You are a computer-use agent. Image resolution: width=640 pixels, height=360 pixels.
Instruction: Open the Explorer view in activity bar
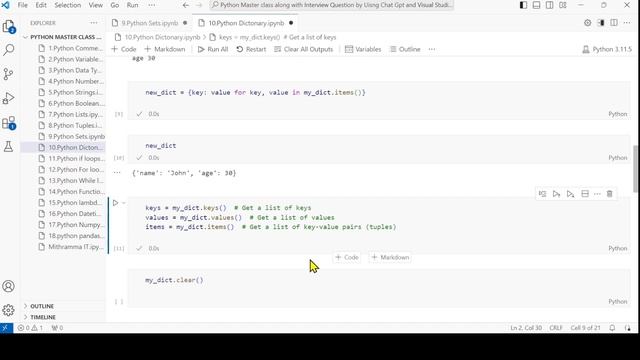click(9, 27)
